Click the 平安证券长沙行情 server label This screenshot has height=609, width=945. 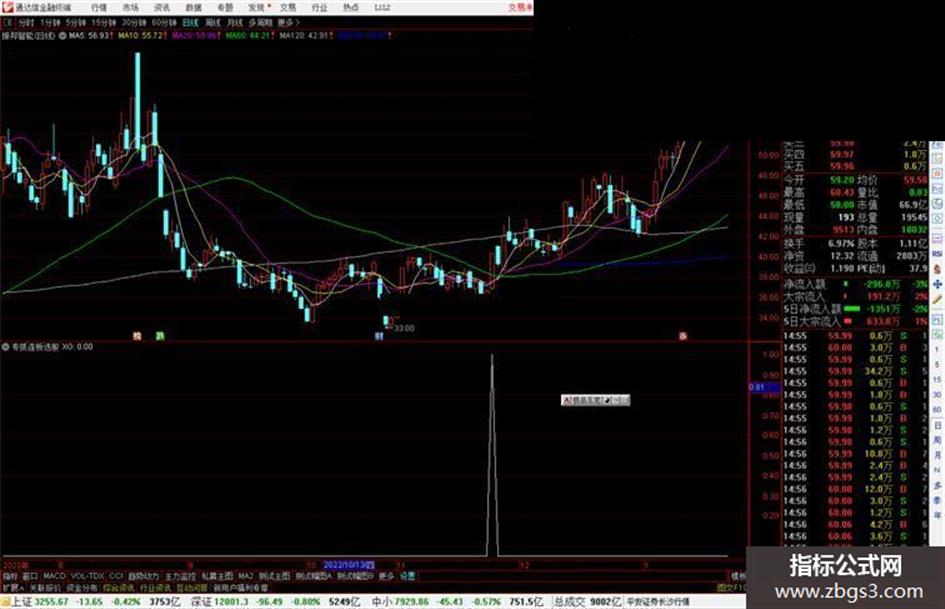(657, 601)
